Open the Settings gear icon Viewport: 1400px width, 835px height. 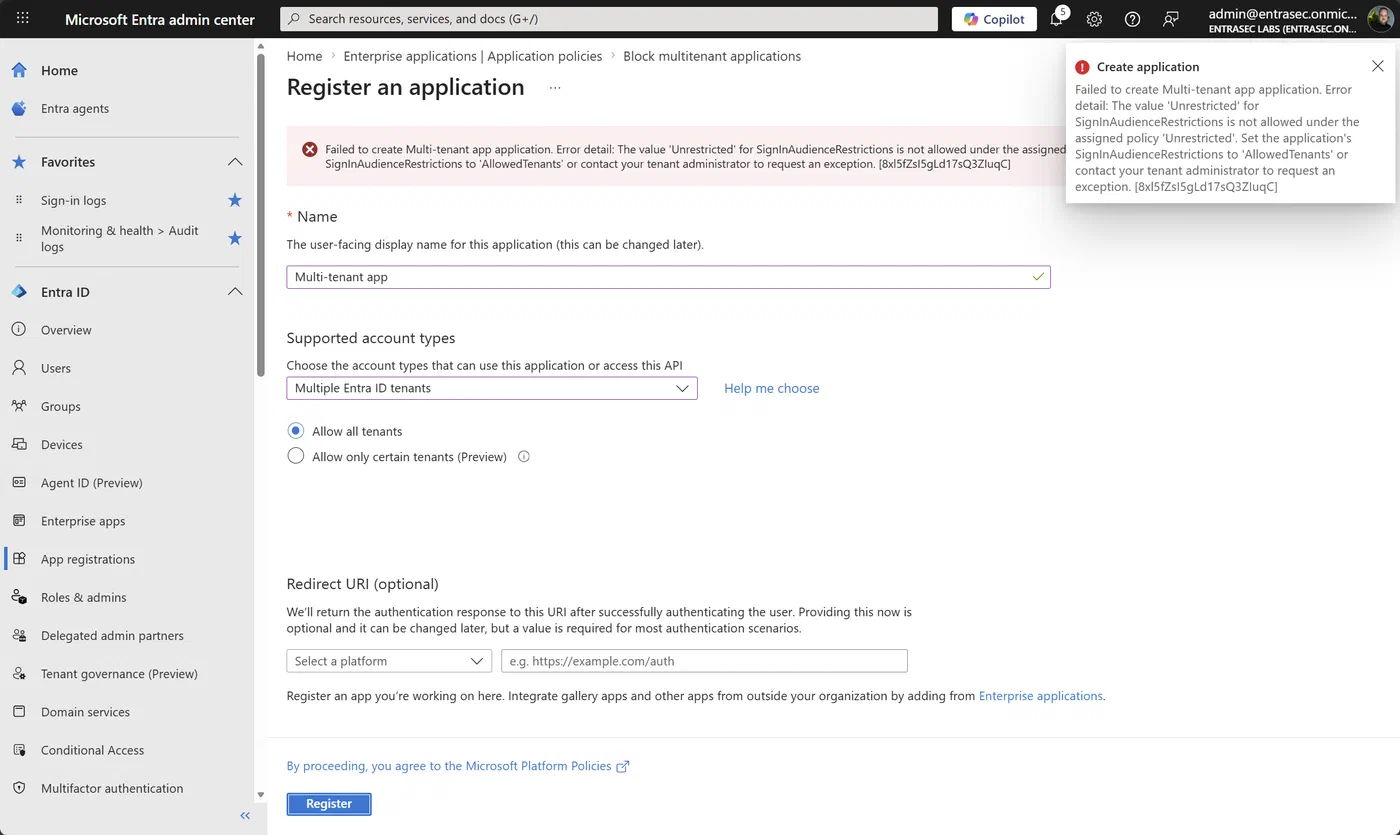(1094, 19)
